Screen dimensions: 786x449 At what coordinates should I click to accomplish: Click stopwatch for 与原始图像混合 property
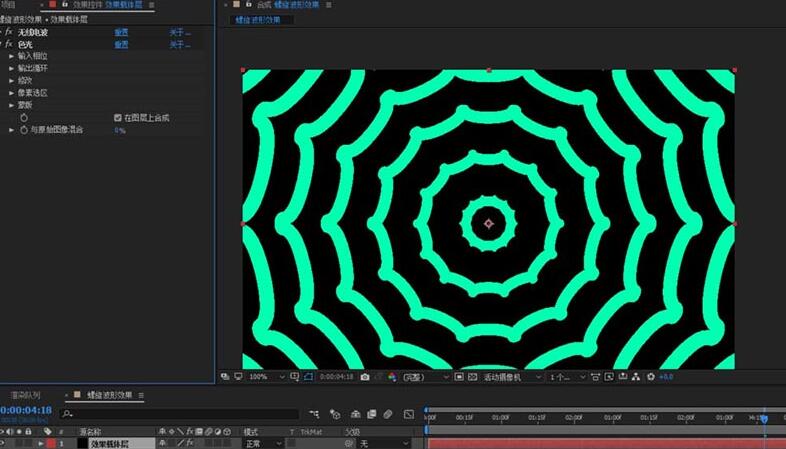pos(24,130)
